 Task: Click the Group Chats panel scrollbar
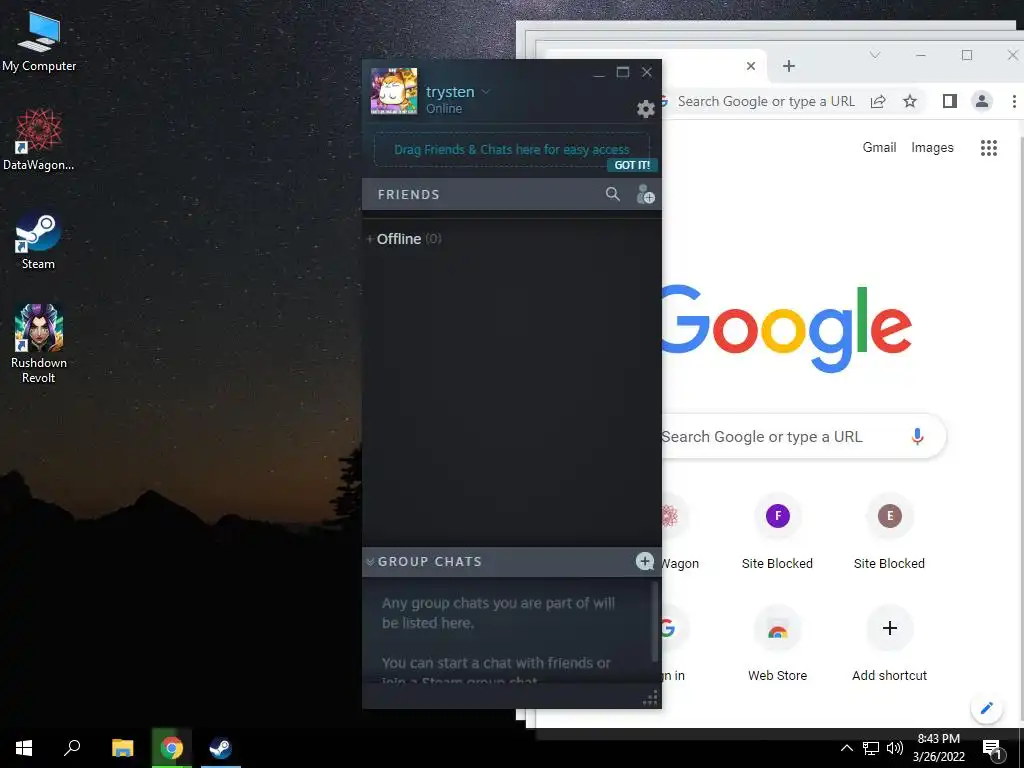click(x=654, y=620)
